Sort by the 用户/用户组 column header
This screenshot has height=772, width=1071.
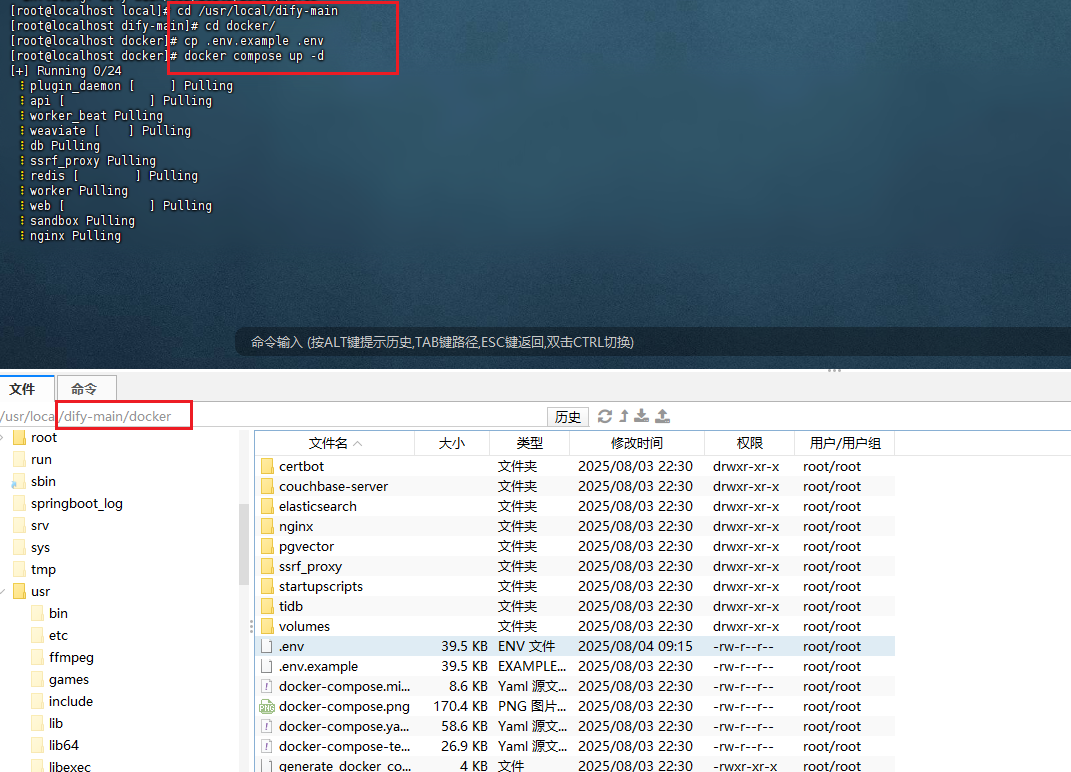pyautogui.click(x=845, y=443)
